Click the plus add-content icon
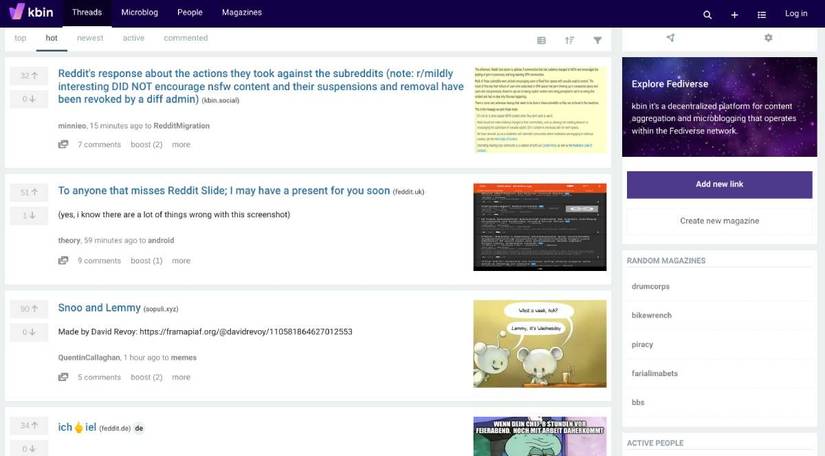This screenshot has height=456, width=825. pos(735,15)
